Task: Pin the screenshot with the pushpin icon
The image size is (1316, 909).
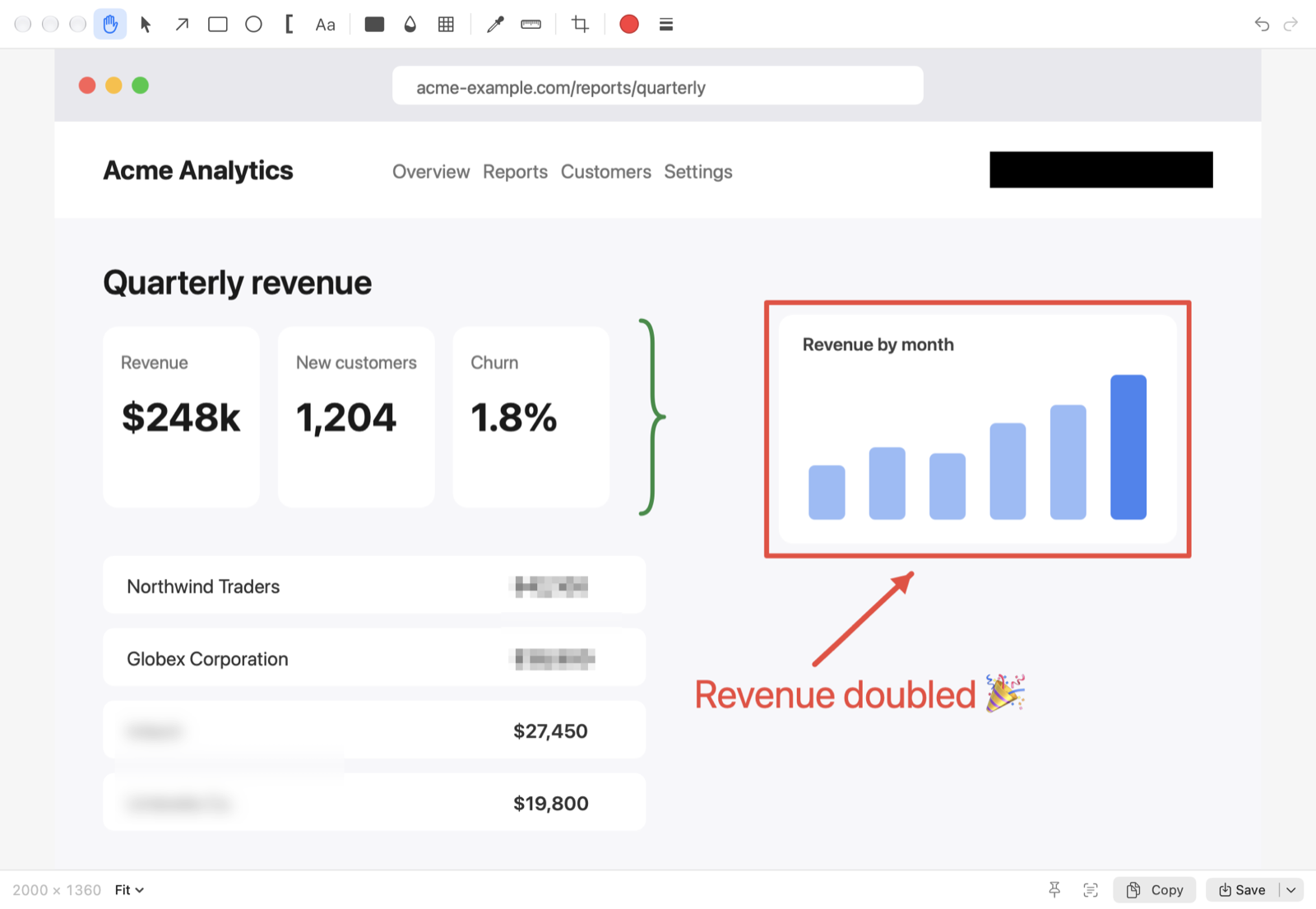Action: pyautogui.click(x=1054, y=889)
